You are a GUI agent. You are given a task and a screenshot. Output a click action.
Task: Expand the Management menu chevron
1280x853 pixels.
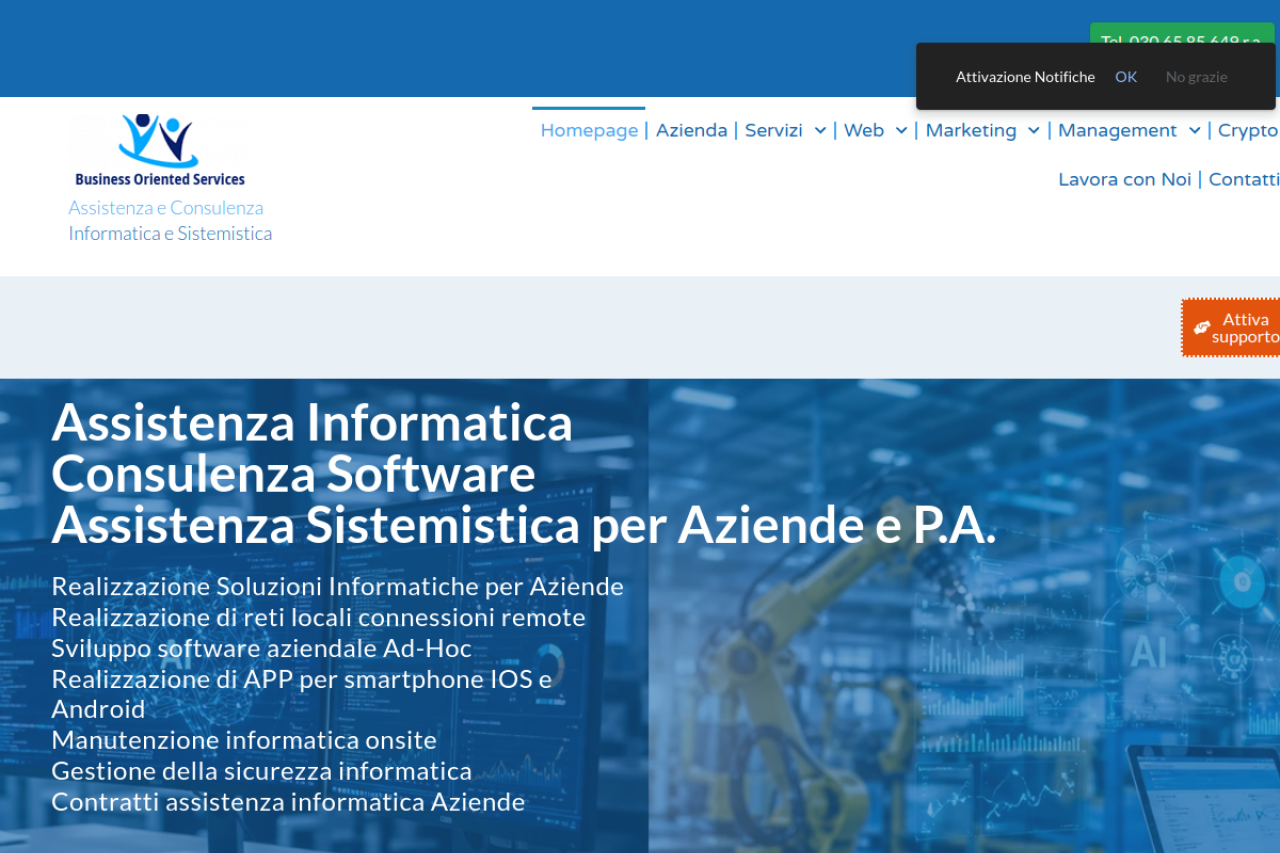click(x=1194, y=131)
